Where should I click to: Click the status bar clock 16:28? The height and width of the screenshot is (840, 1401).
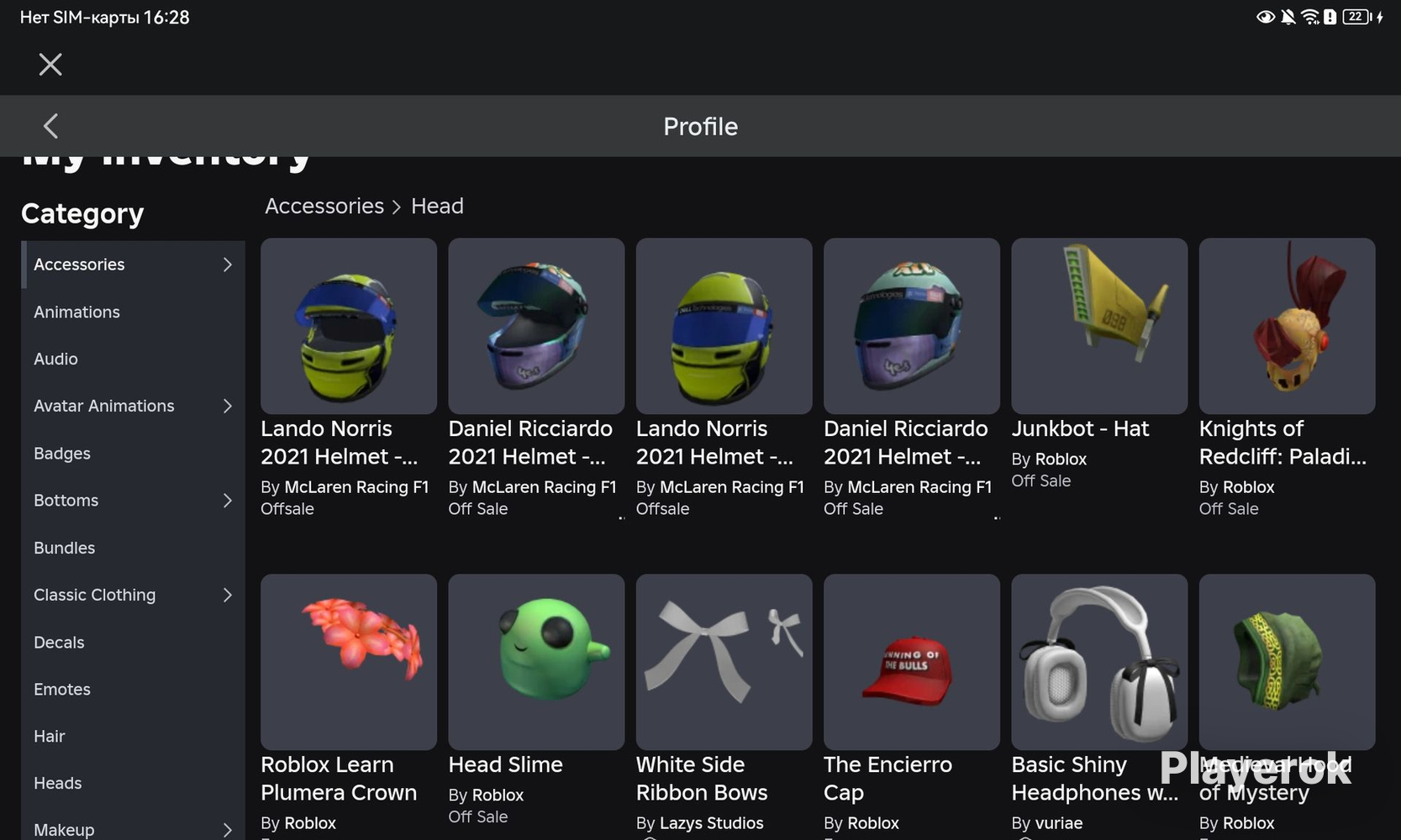pyautogui.click(x=166, y=18)
